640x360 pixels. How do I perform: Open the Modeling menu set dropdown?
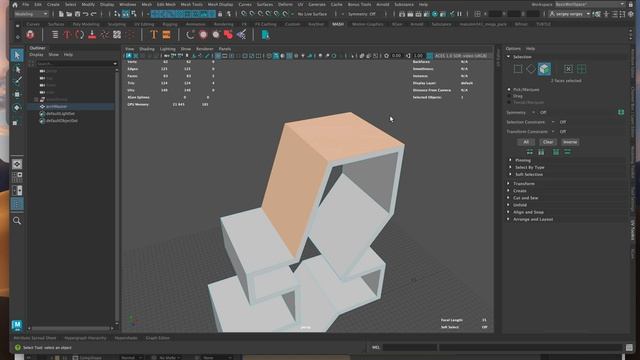pyautogui.click(x=31, y=14)
